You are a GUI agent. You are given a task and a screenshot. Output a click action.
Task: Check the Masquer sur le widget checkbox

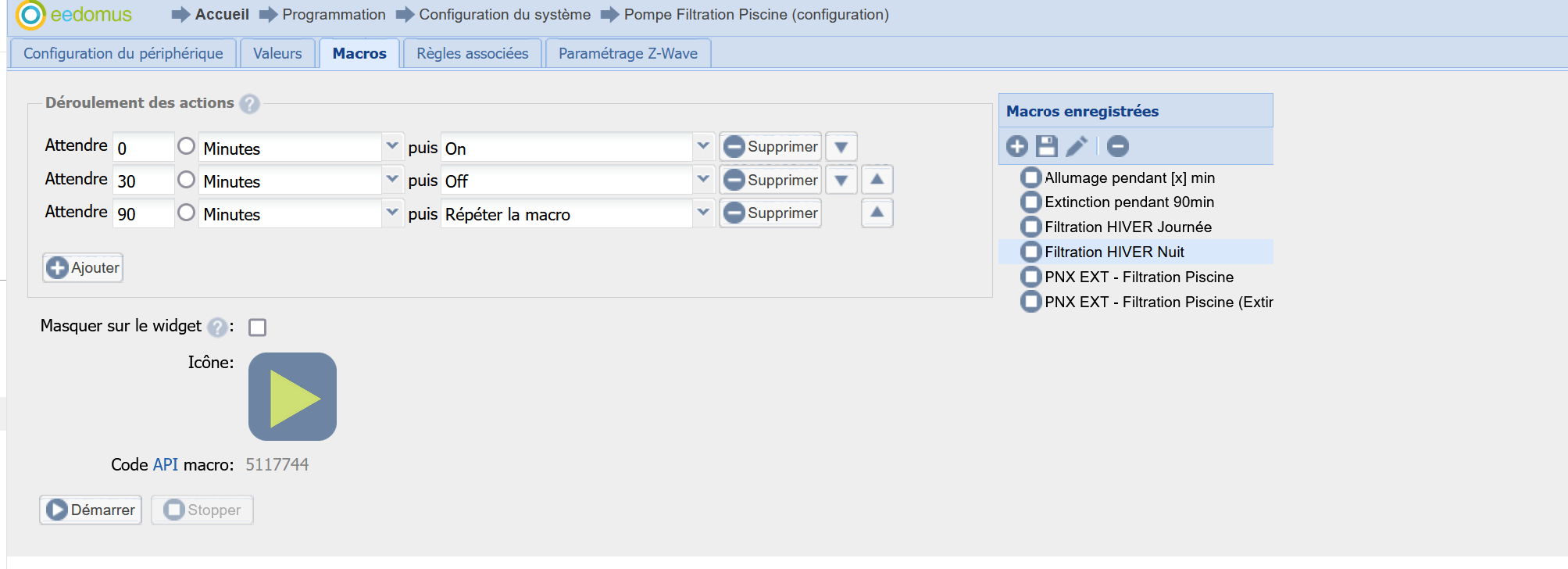(257, 327)
